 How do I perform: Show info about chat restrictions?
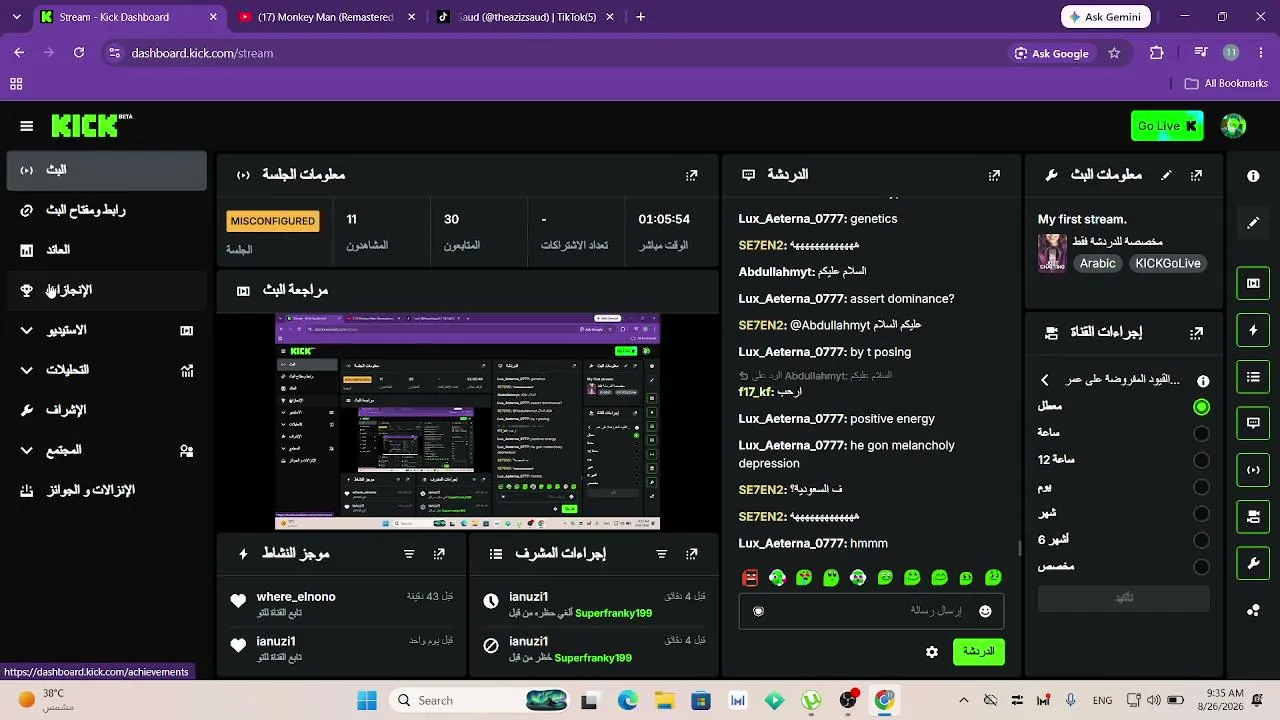click(x=1203, y=381)
